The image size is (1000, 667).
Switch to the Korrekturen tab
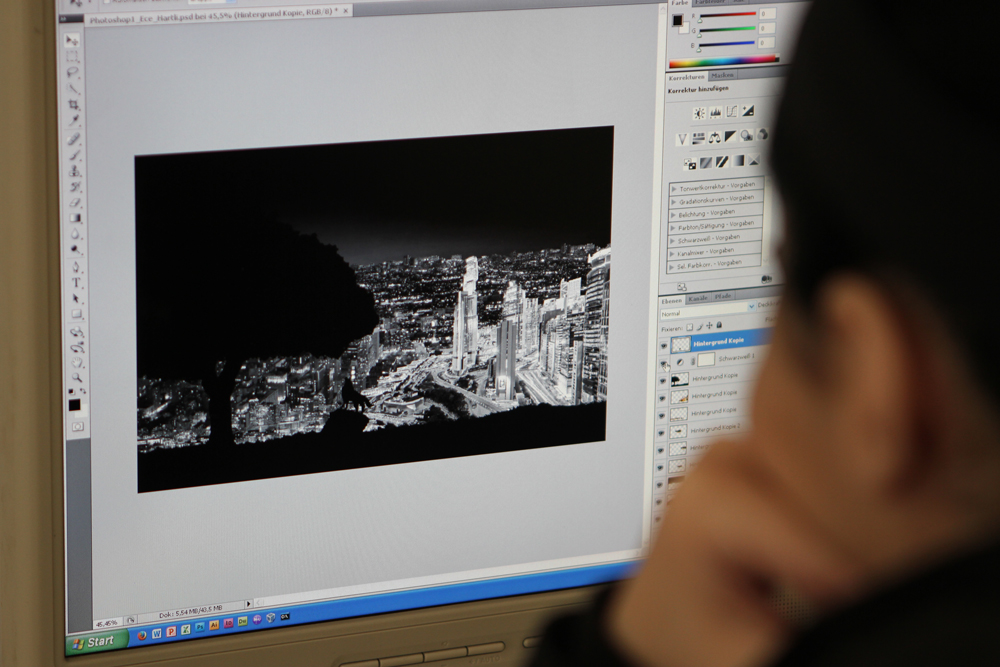point(687,77)
